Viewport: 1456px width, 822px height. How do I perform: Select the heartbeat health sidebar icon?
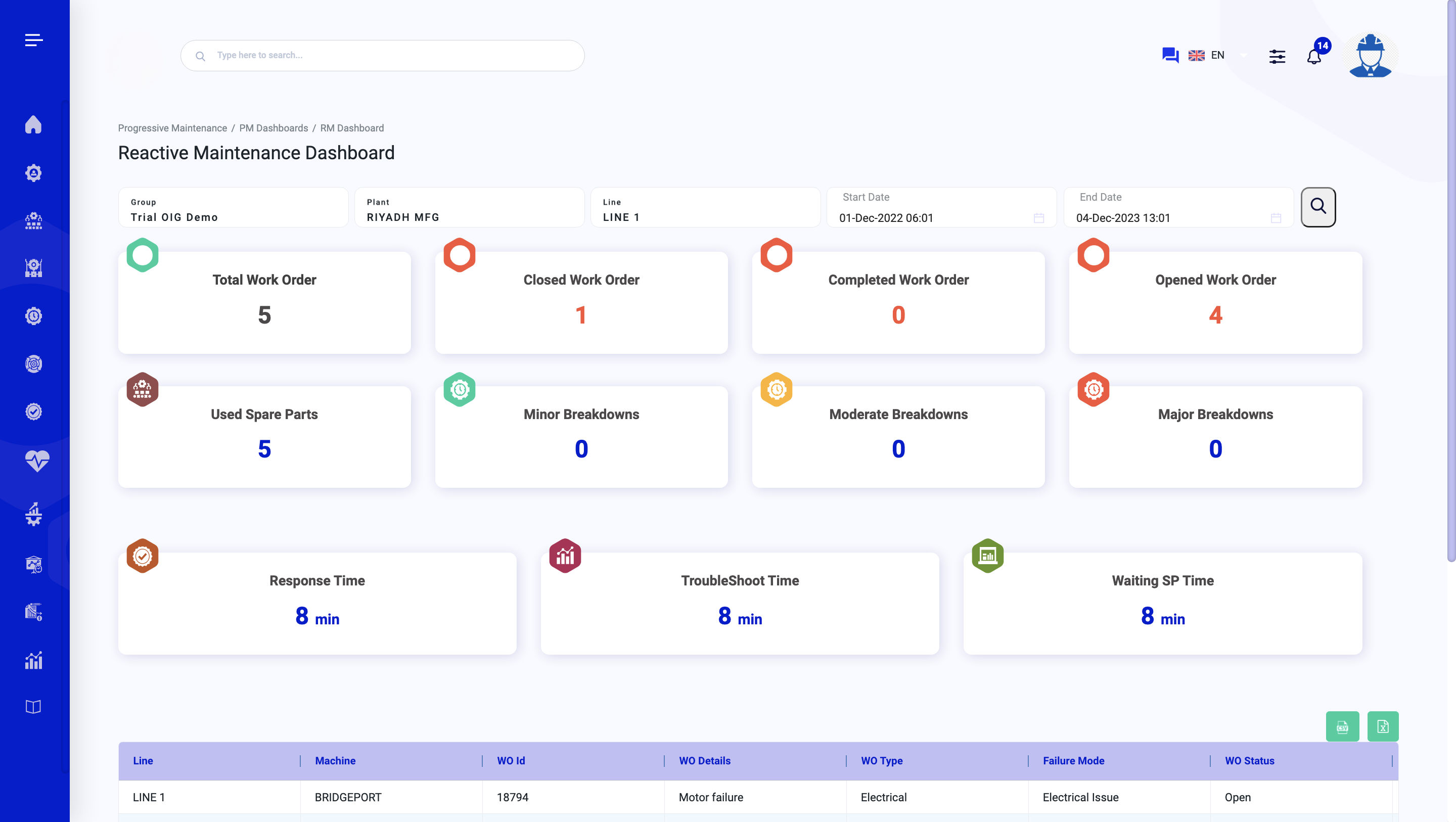coord(37,461)
